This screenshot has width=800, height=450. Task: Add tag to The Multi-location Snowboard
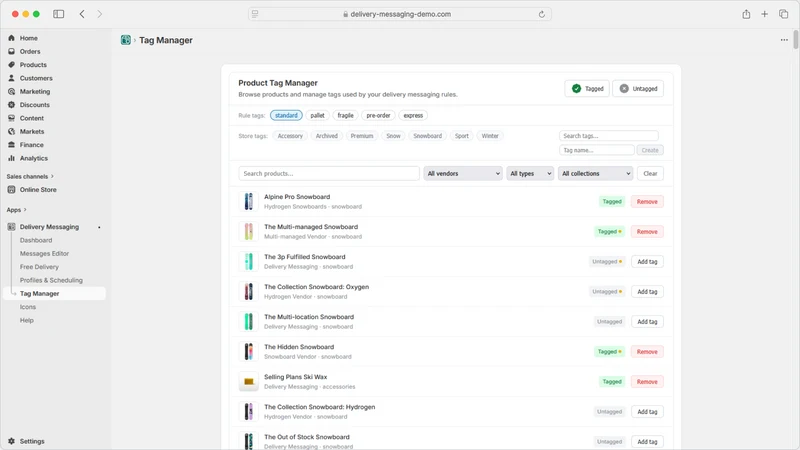point(647,322)
